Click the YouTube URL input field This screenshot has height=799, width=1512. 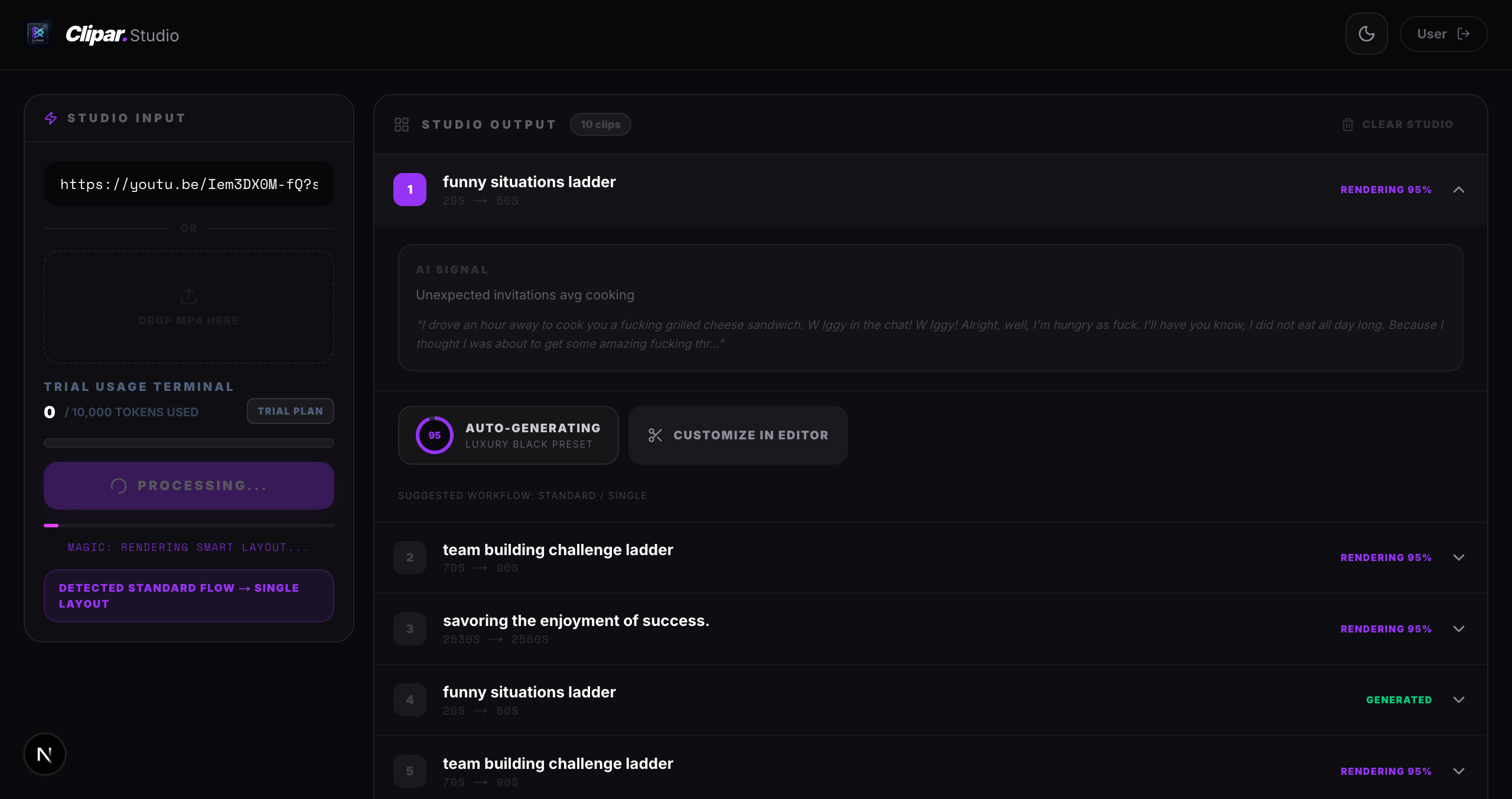click(188, 184)
